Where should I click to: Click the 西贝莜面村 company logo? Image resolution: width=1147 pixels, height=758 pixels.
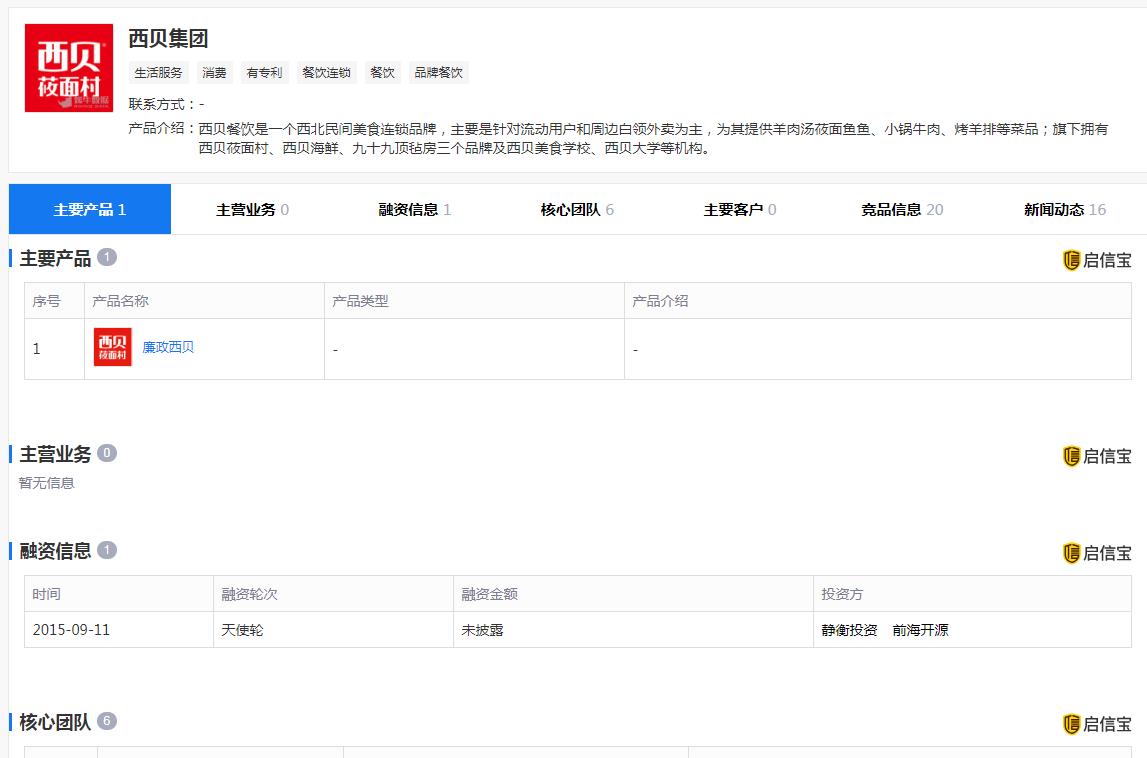(x=69, y=68)
